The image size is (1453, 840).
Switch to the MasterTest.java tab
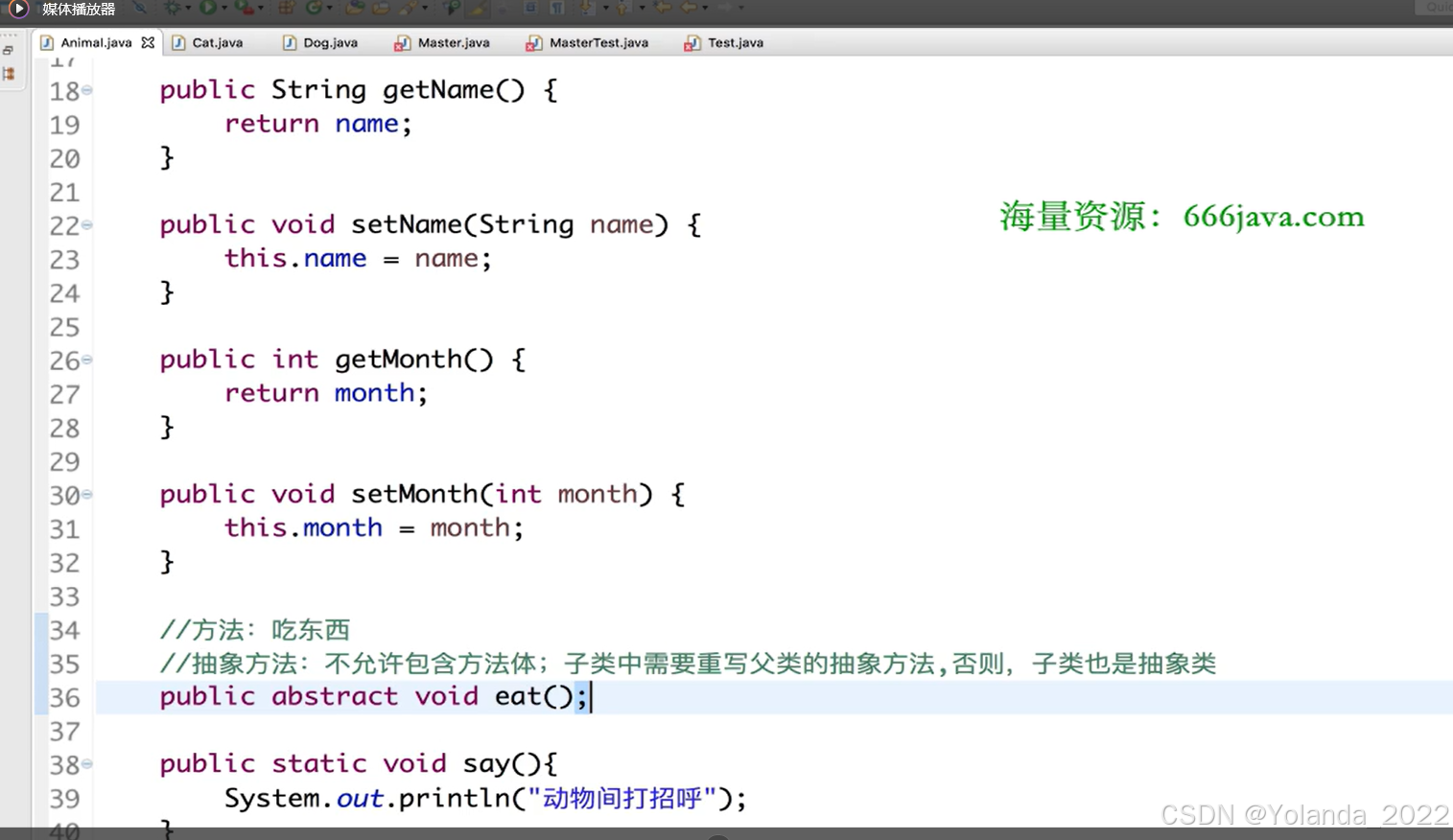click(x=598, y=42)
